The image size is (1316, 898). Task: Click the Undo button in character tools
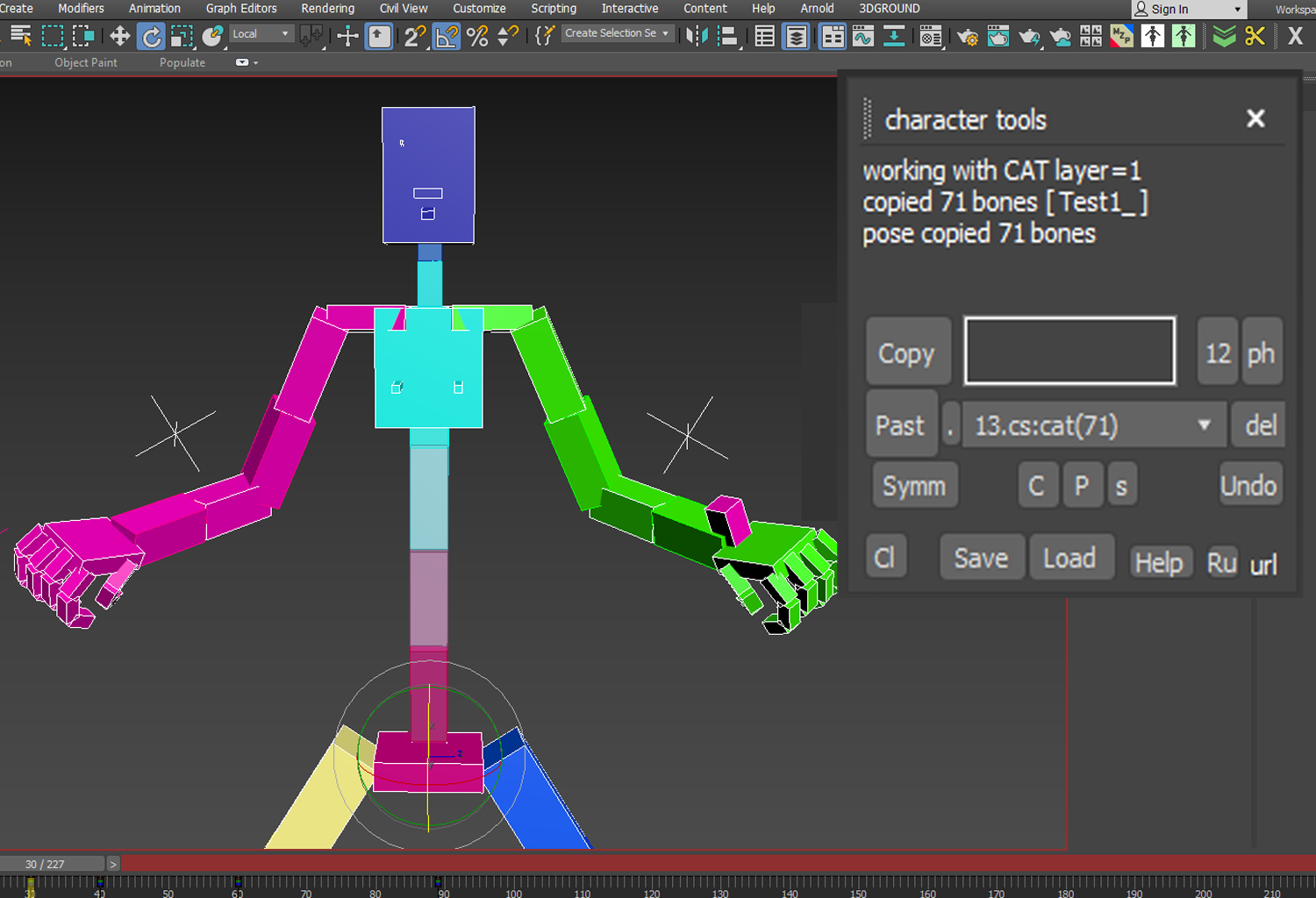point(1249,485)
